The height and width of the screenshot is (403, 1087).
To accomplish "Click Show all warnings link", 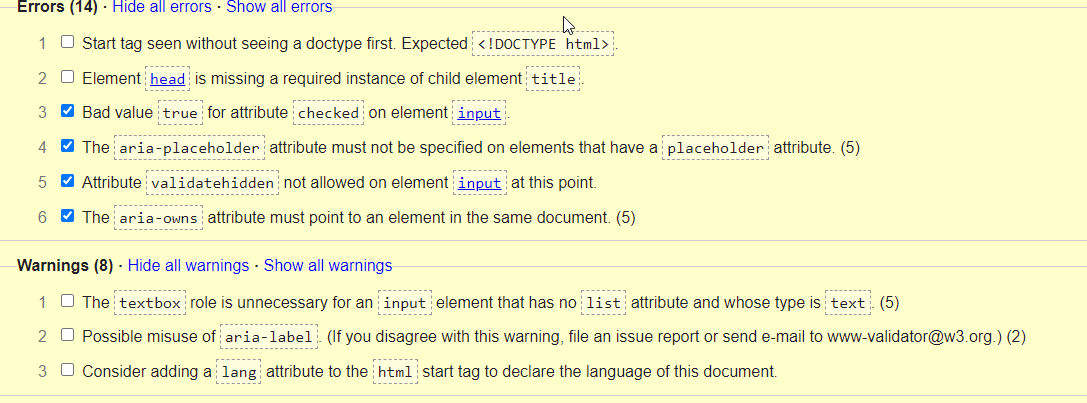I will (x=328, y=265).
